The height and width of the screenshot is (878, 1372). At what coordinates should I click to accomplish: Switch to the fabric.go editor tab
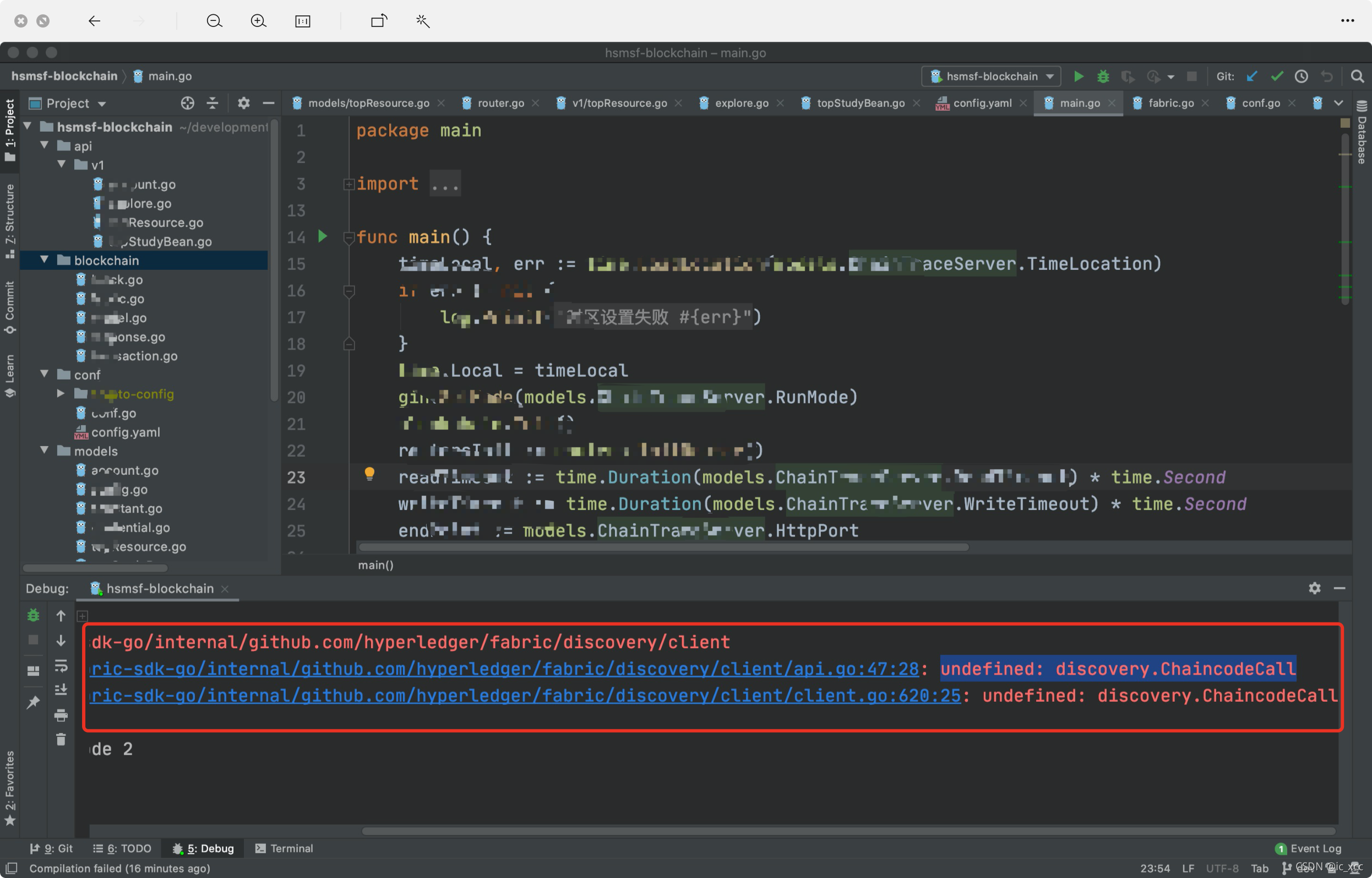click(x=1170, y=103)
